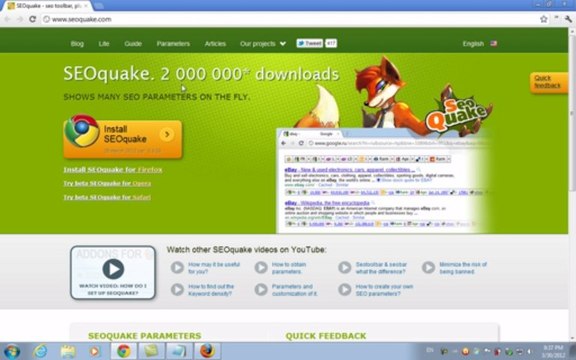The image size is (576, 360).
Task: Play 'How to find out the Keyword density?' icon
Action: [x=177, y=289]
